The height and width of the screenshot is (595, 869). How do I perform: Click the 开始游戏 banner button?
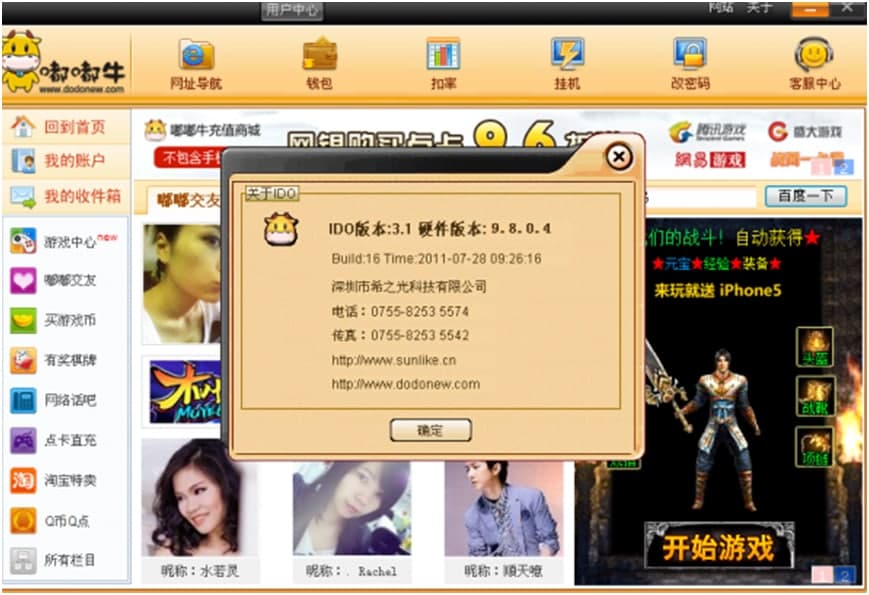(x=718, y=547)
